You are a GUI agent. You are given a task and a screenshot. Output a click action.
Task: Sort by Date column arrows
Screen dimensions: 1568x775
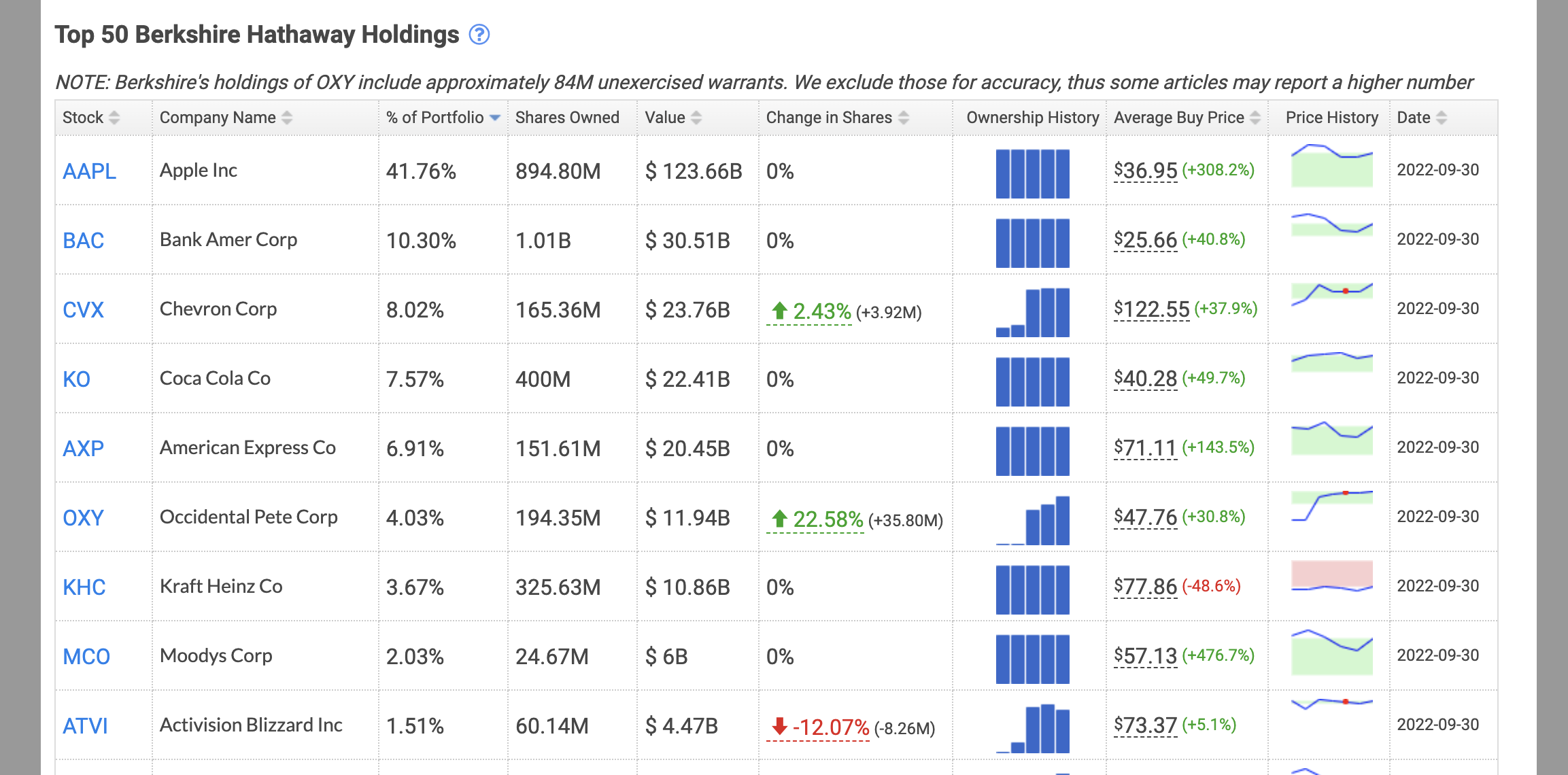(x=1442, y=118)
